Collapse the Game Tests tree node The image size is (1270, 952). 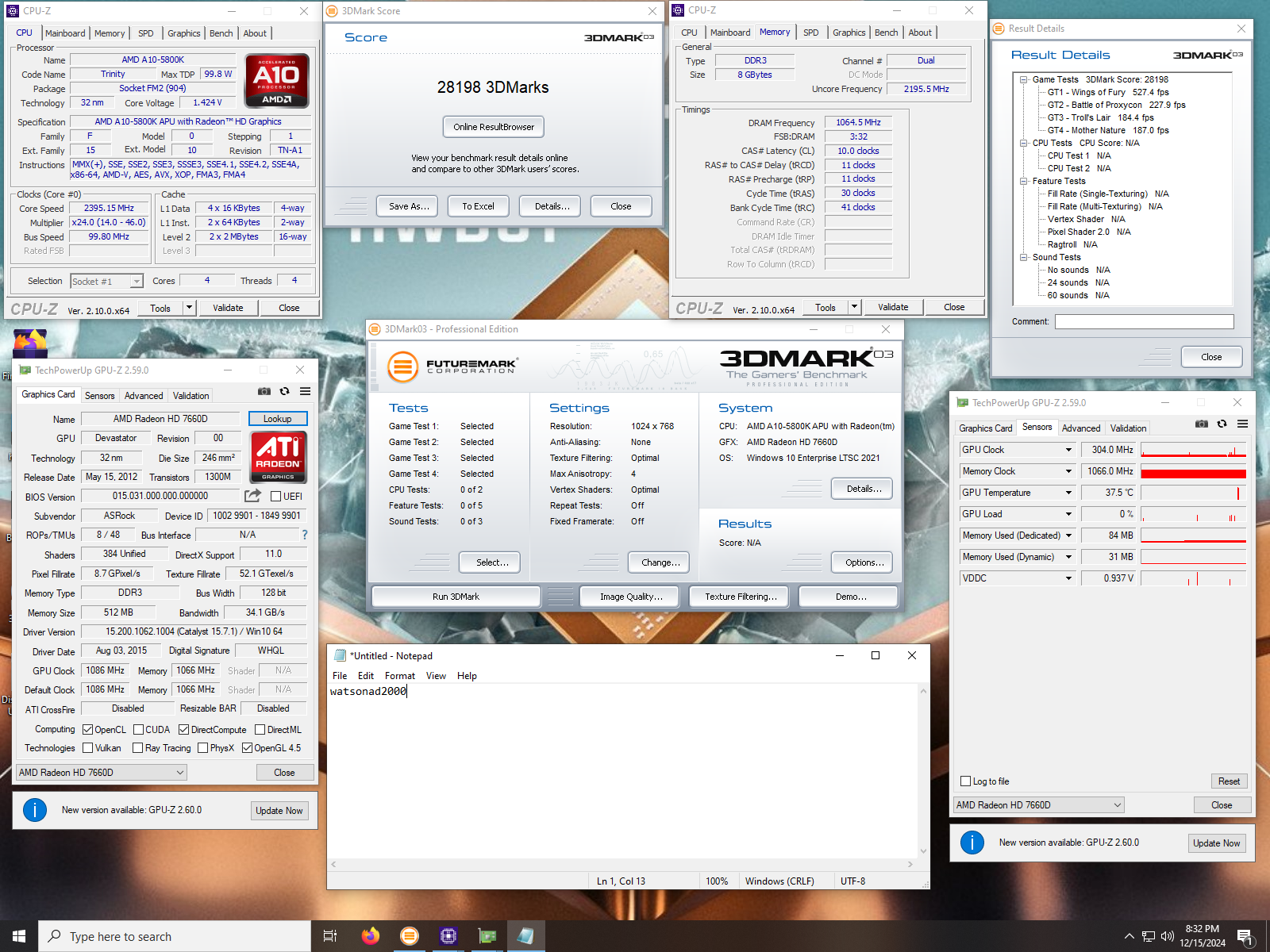click(x=1024, y=79)
